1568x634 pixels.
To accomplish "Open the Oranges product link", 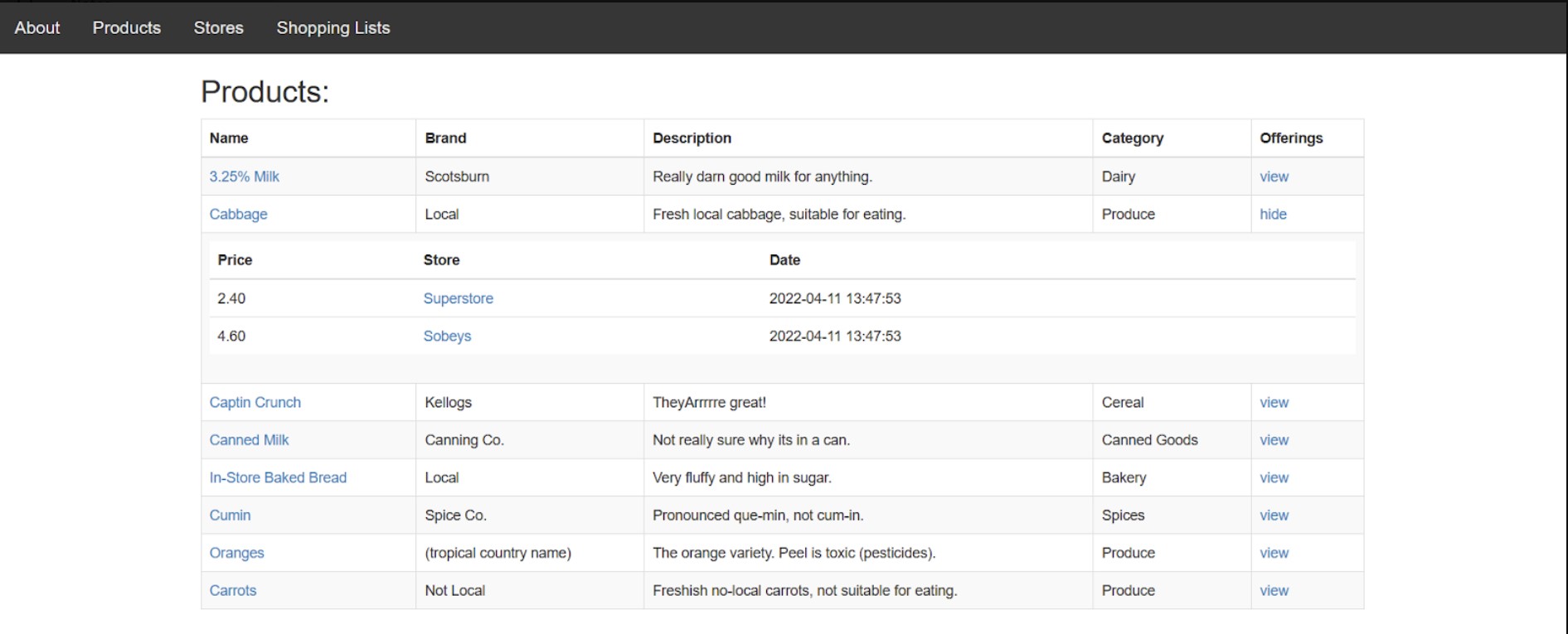I will pos(236,553).
